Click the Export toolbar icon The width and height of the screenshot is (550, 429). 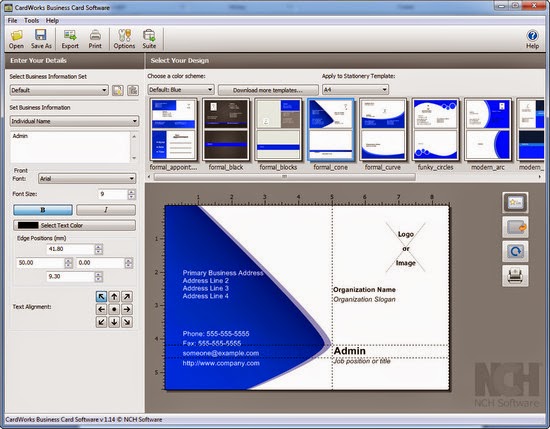tap(70, 39)
